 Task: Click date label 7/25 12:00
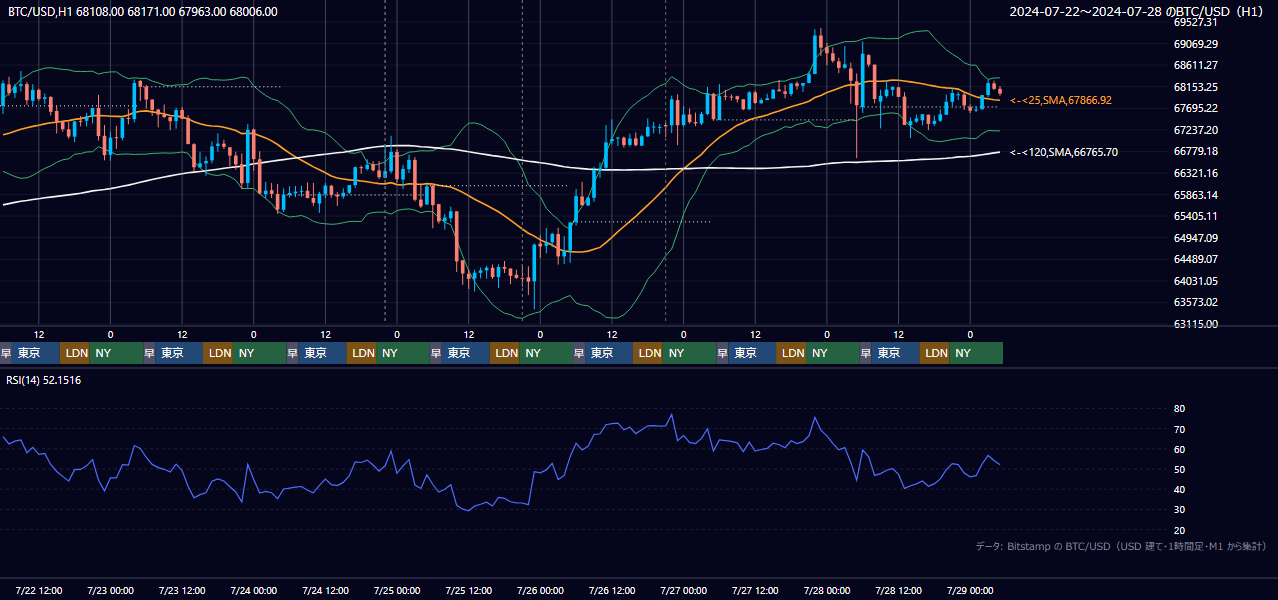tap(469, 590)
